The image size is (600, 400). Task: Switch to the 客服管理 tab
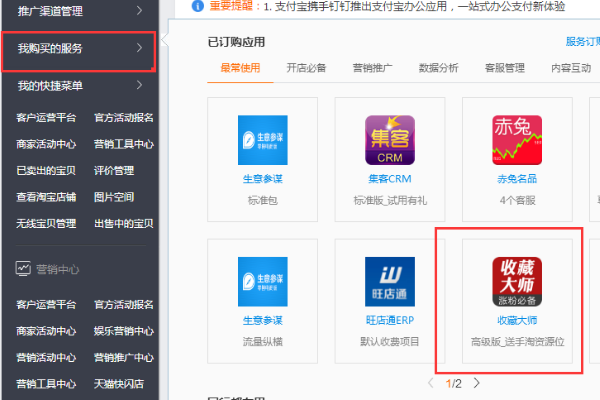tap(505, 68)
